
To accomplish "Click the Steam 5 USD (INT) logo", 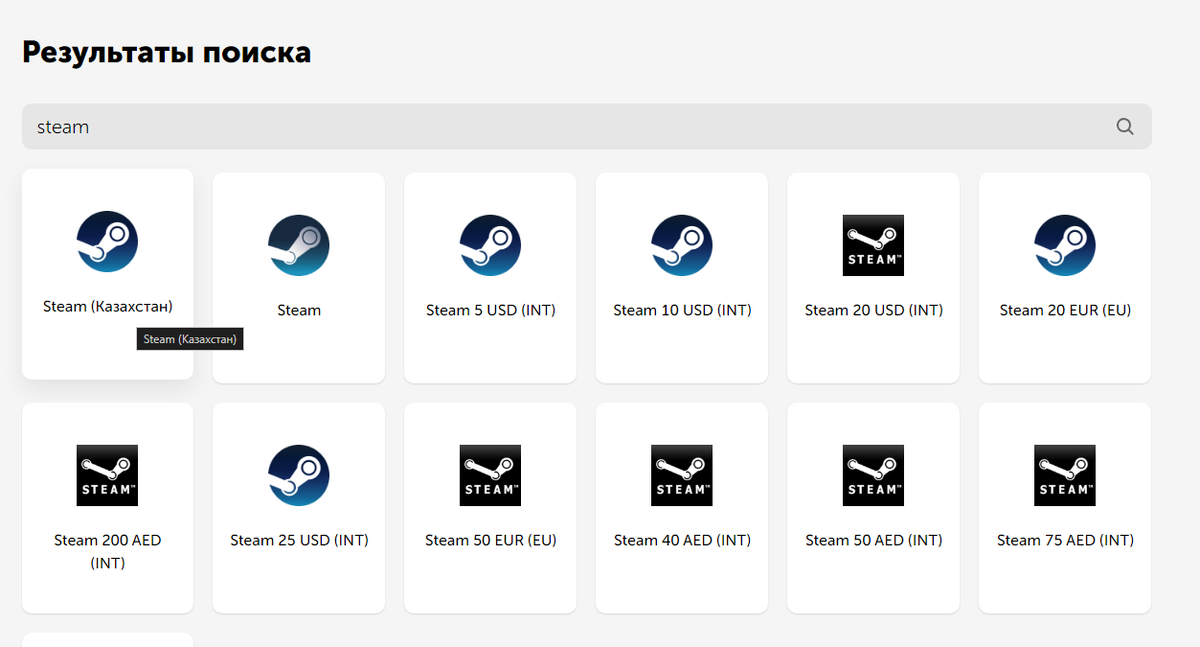I will [490, 246].
